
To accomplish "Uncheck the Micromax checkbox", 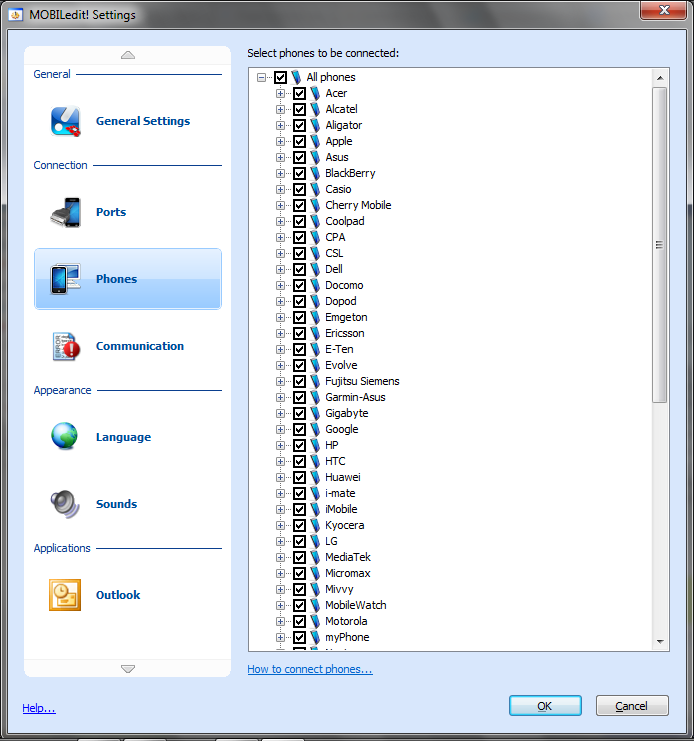I will [x=300, y=573].
